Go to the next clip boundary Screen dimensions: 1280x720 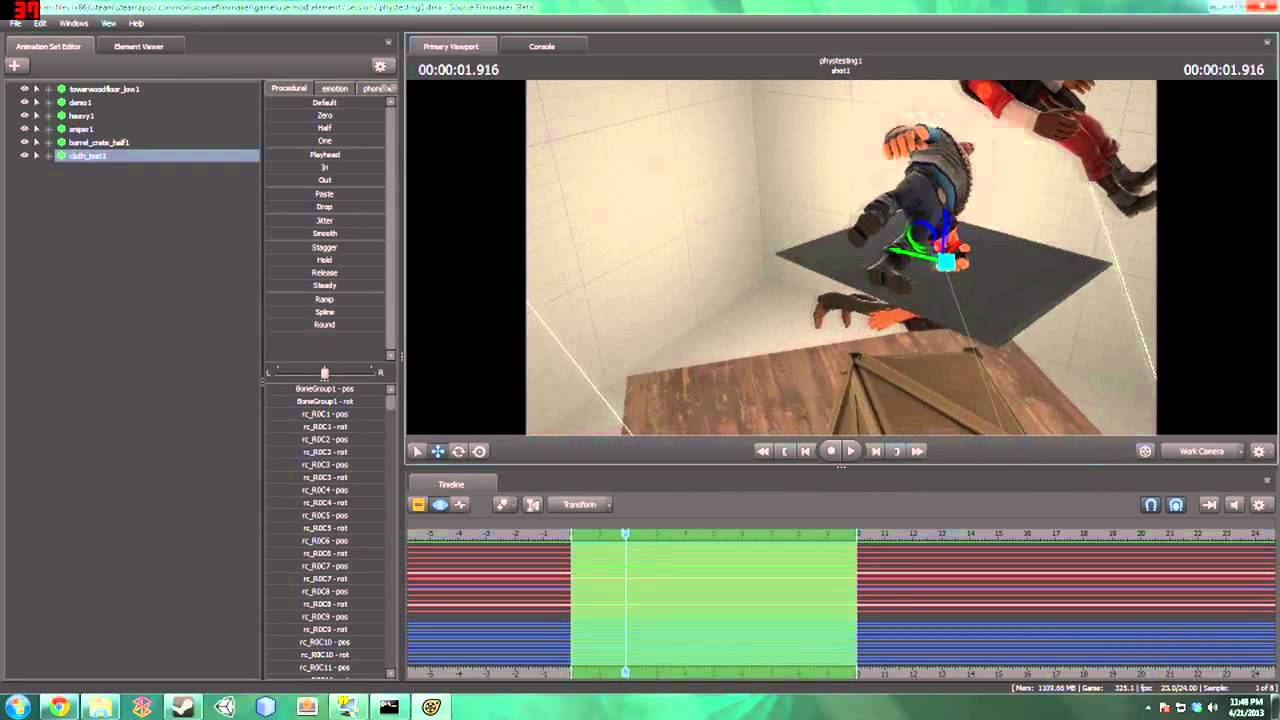pos(896,451)
